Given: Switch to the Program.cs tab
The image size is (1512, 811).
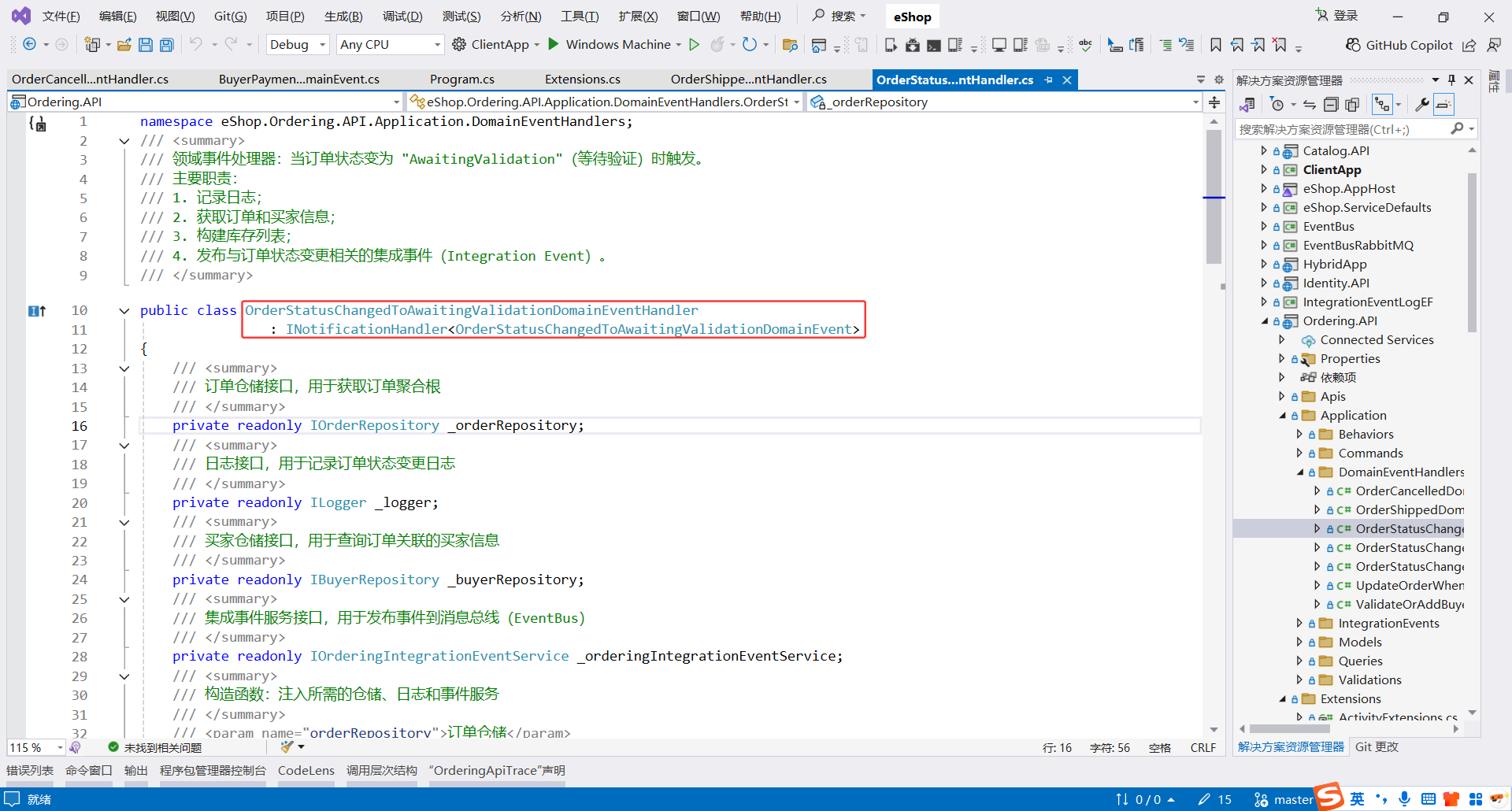Looking at the screenshot, I should pos(462,80).
